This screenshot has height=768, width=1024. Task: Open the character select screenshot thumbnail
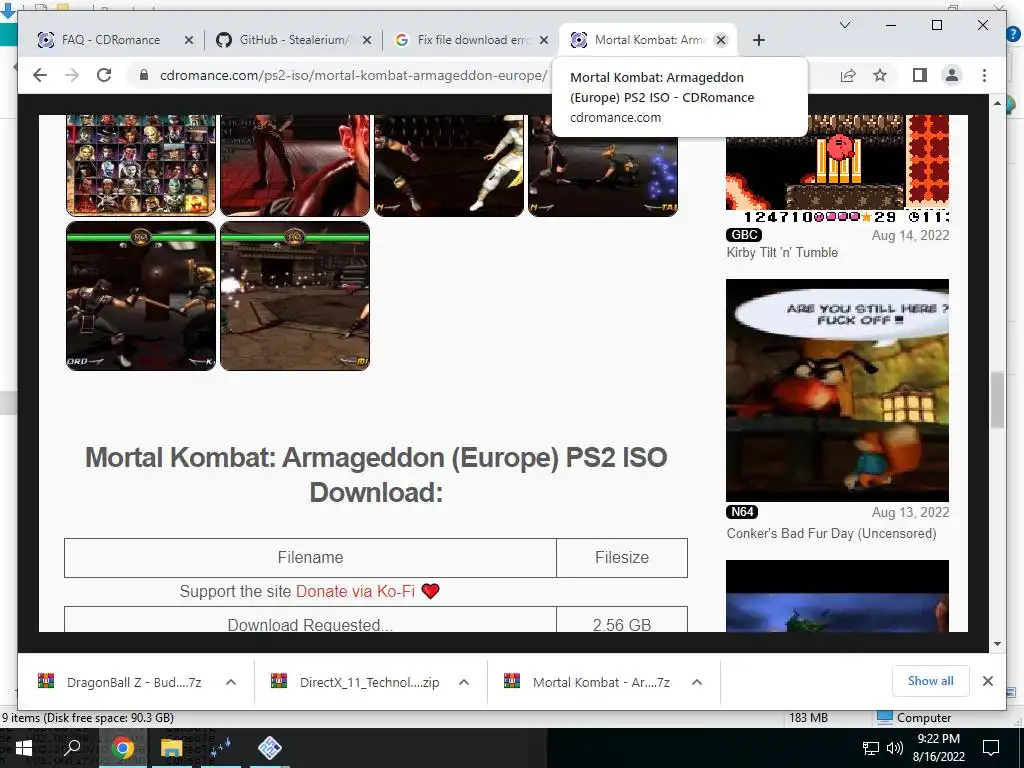point(141,165)
